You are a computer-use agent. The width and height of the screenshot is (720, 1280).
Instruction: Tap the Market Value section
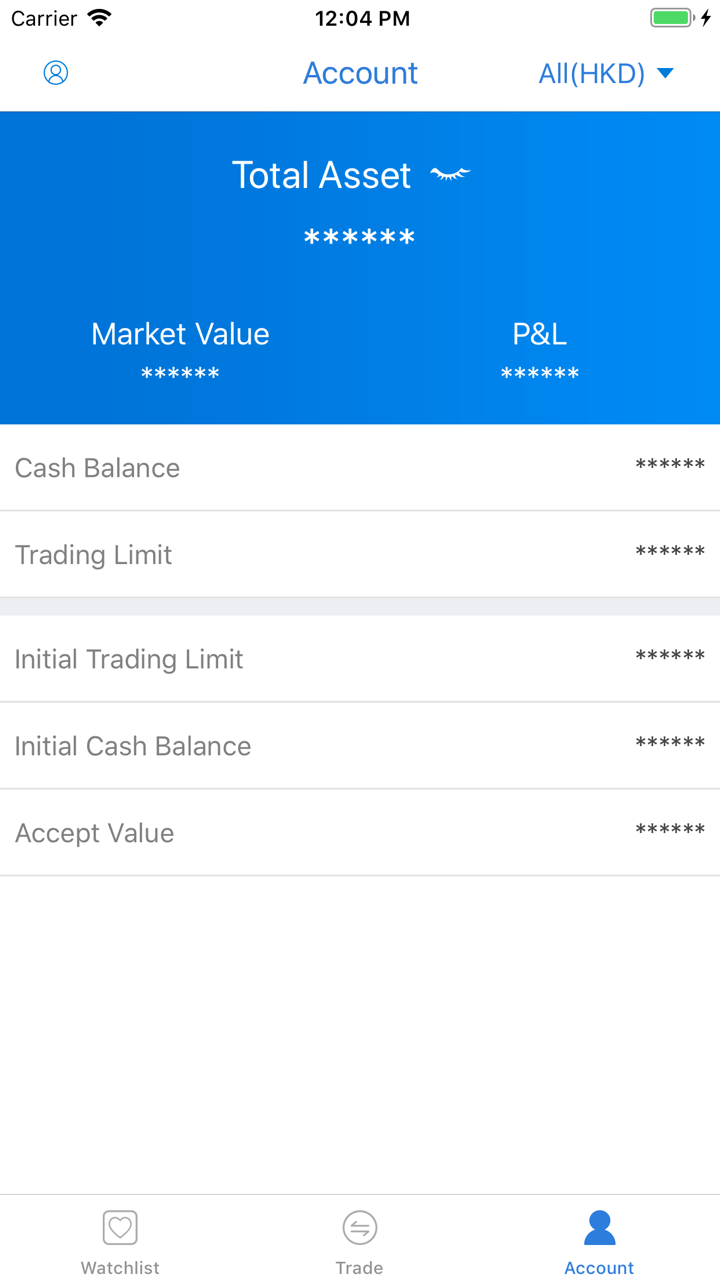click(180, 350)
